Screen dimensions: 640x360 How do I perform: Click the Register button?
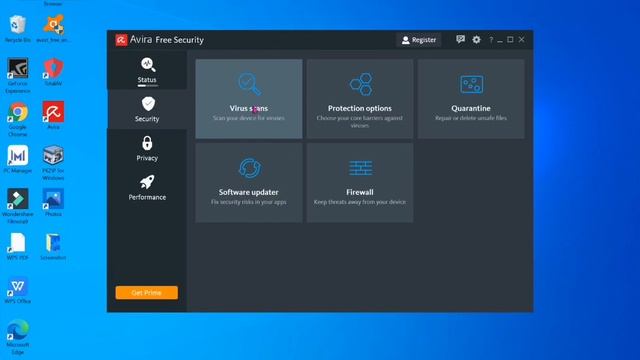[418, 40]
